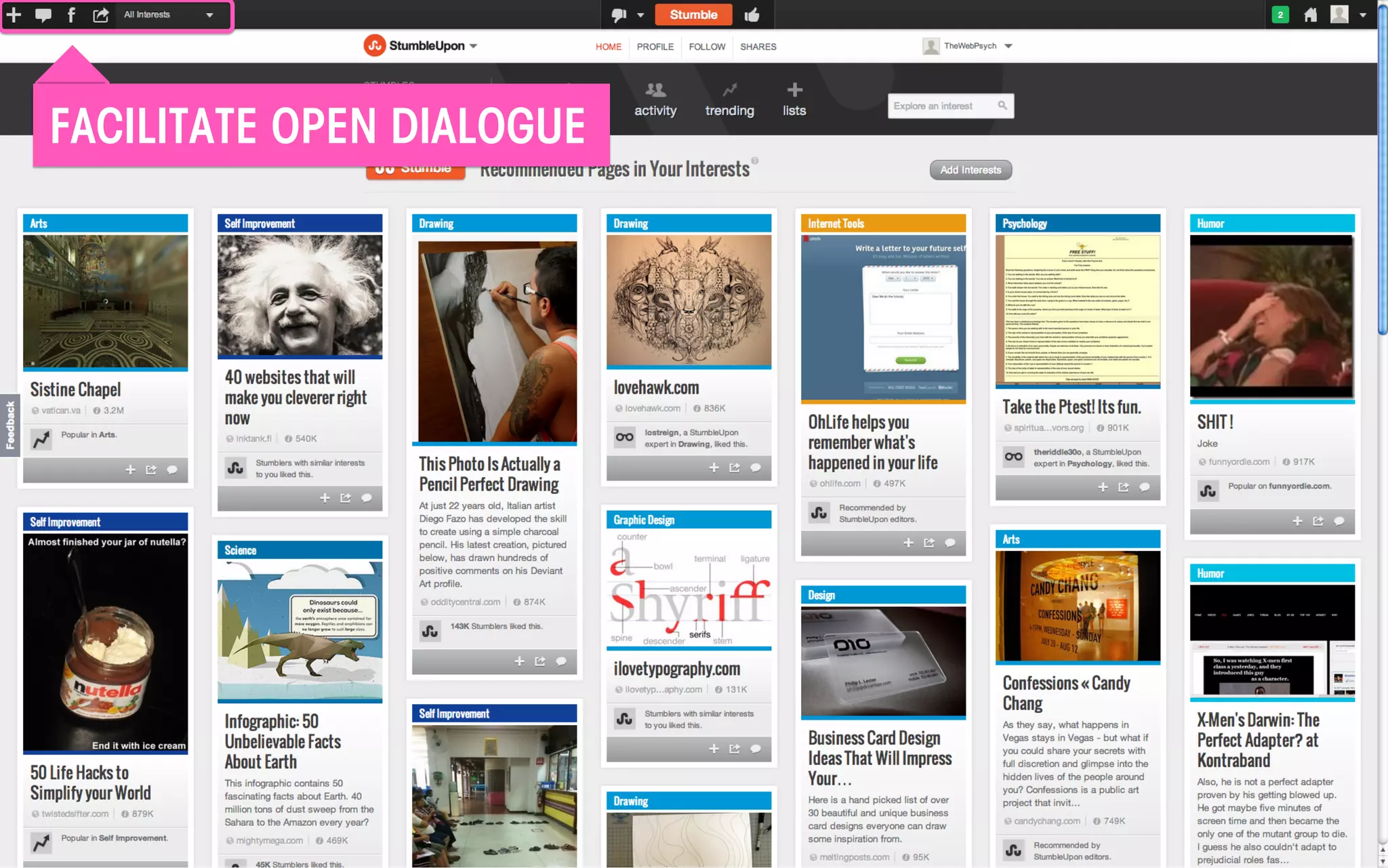The width and height of the screenshot is (1388, 868).
Task: Open the StumbleUpon logo dropdown
Action: (x=420, y=45)
